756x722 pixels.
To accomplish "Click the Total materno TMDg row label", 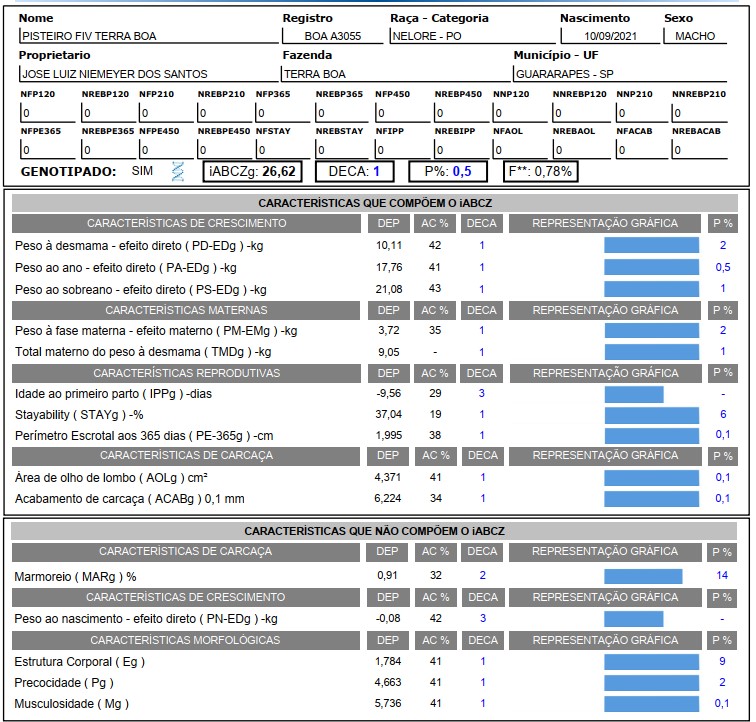I will point(143,352).
